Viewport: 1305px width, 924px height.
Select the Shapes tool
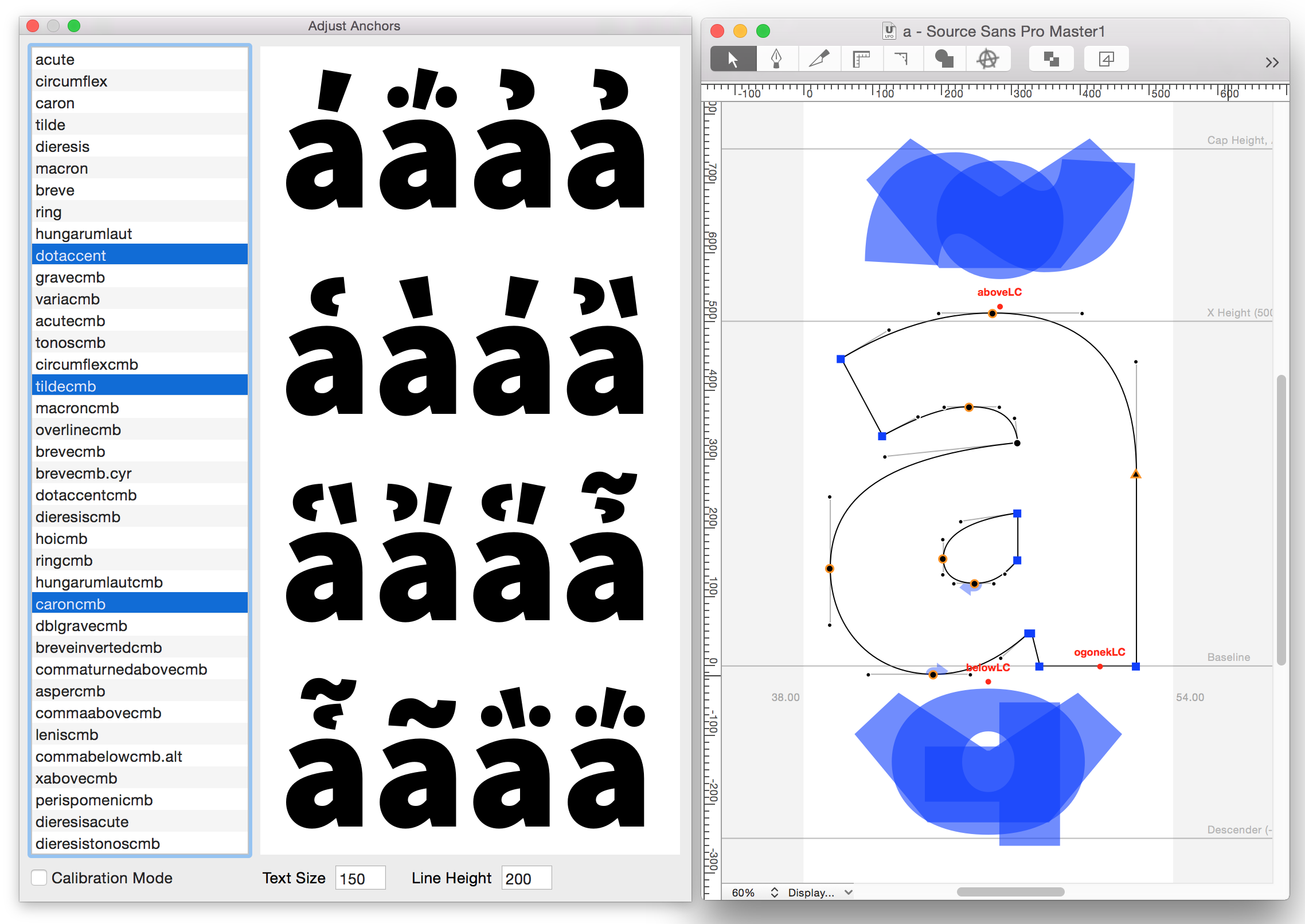click(944, 59)
